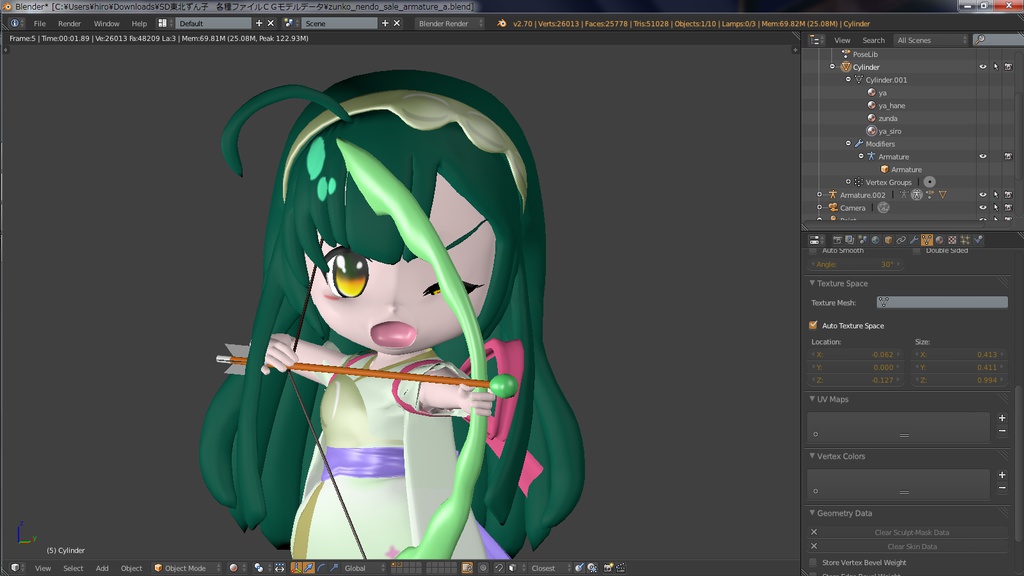
Task: Collapse the Texture Space panel
Action: click(838, 283)
